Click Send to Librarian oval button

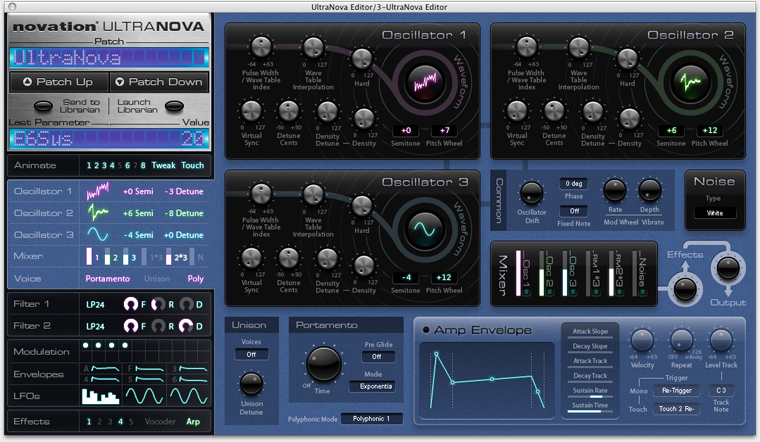click(x=43, y=106)
